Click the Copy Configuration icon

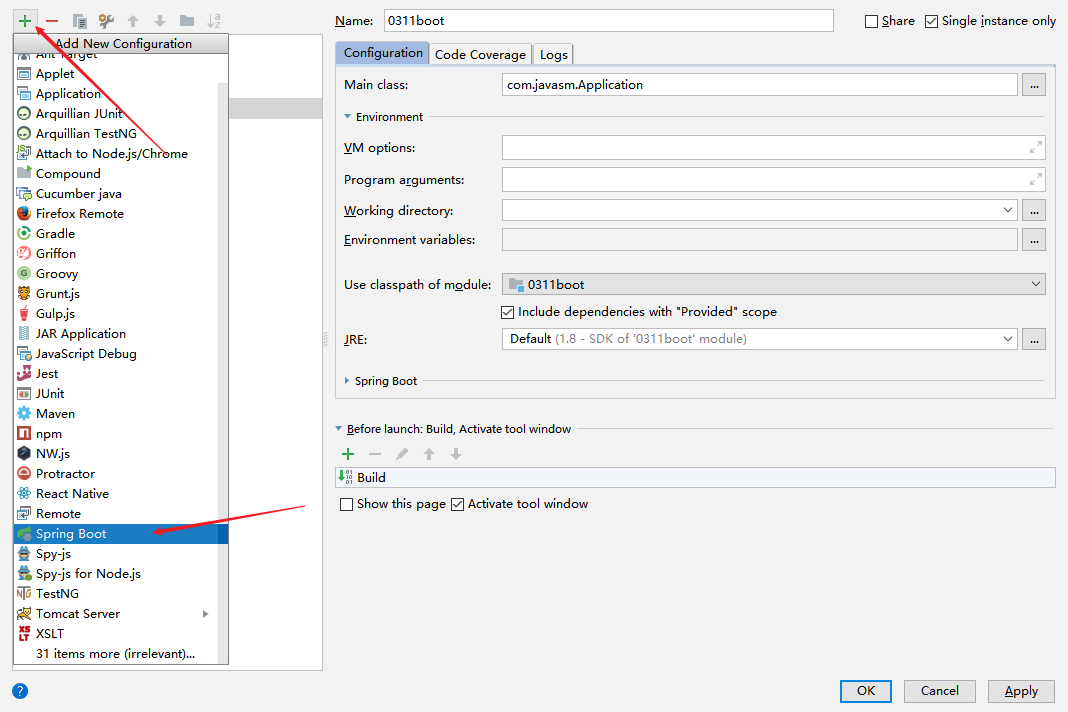(79, 21)
